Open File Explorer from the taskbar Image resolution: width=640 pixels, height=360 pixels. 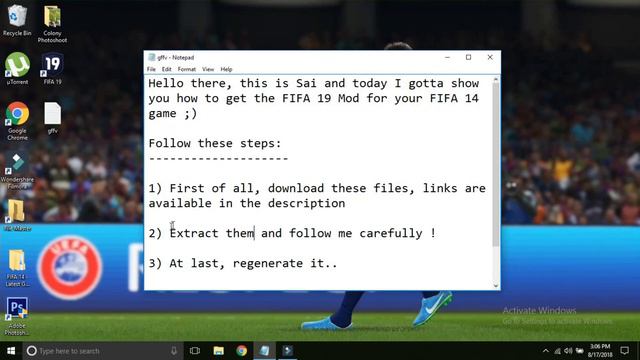coord(218,351)
